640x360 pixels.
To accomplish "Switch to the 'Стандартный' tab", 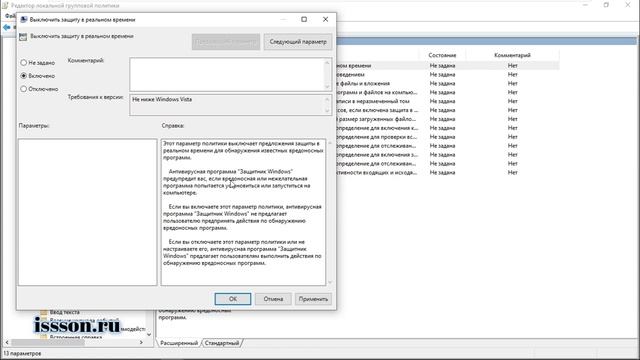I will (222, 343).
